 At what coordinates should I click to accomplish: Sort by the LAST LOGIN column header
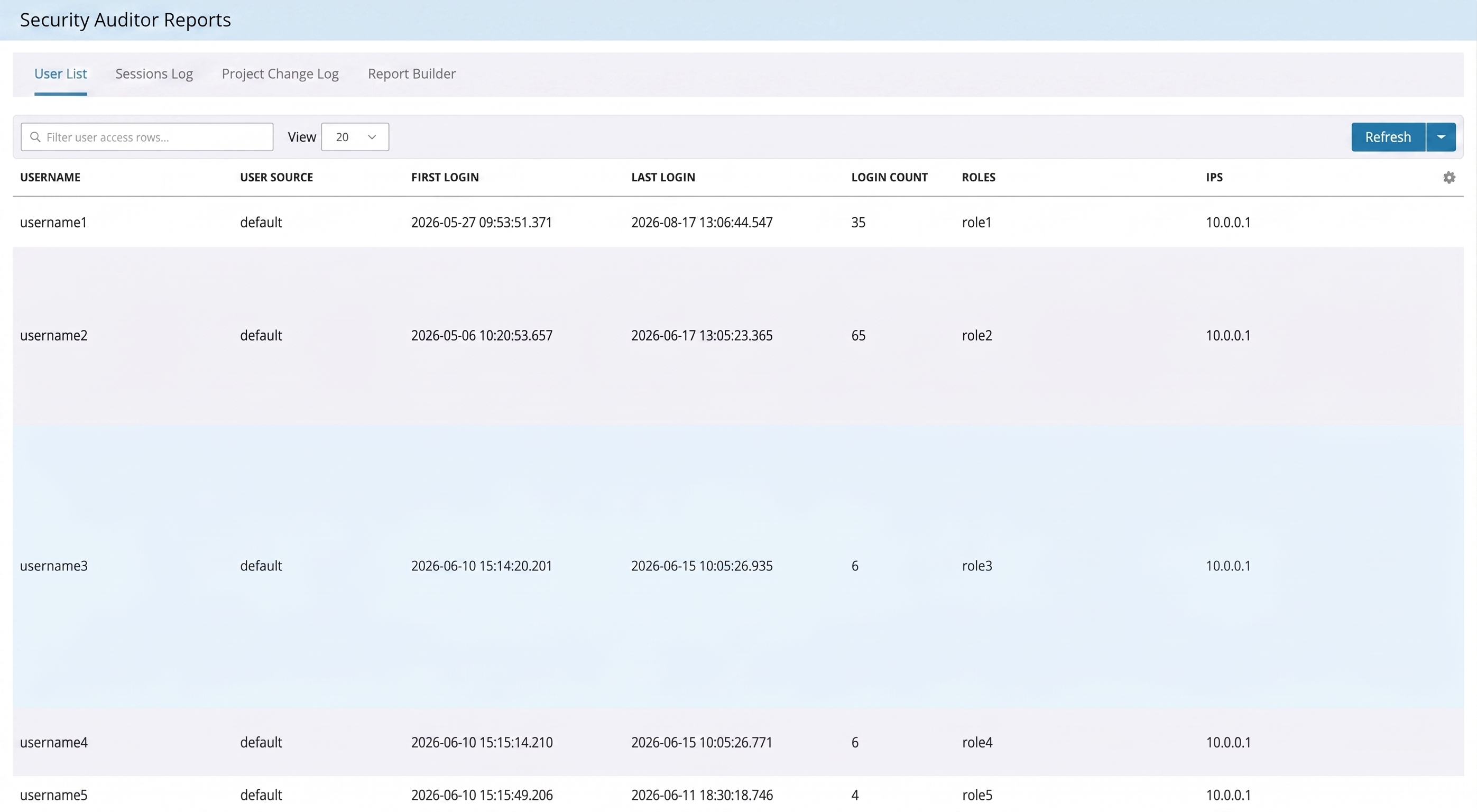(663, 177)
